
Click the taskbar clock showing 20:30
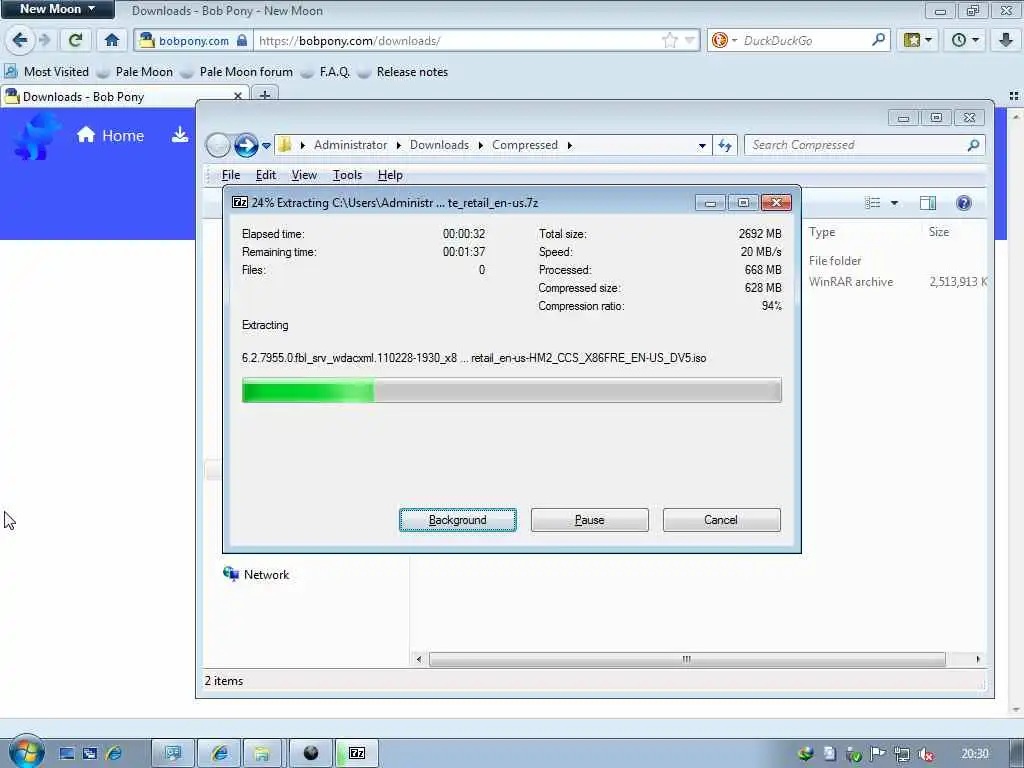974,754
